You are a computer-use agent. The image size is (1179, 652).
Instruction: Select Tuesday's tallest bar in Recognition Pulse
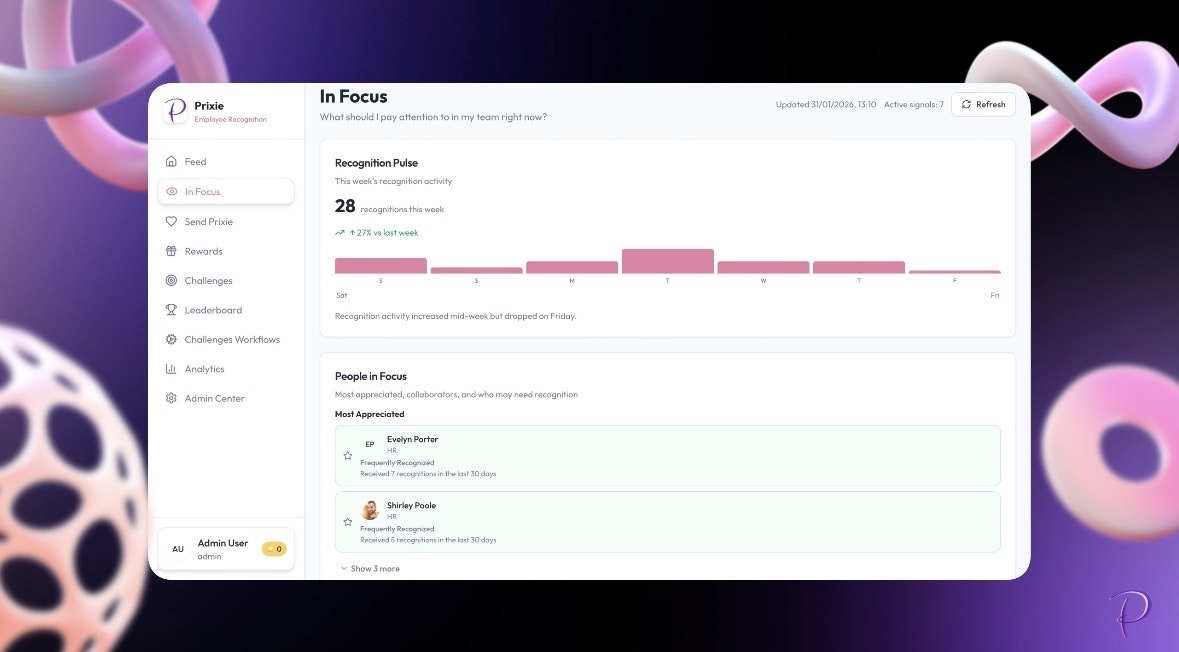tap(667, 260)
